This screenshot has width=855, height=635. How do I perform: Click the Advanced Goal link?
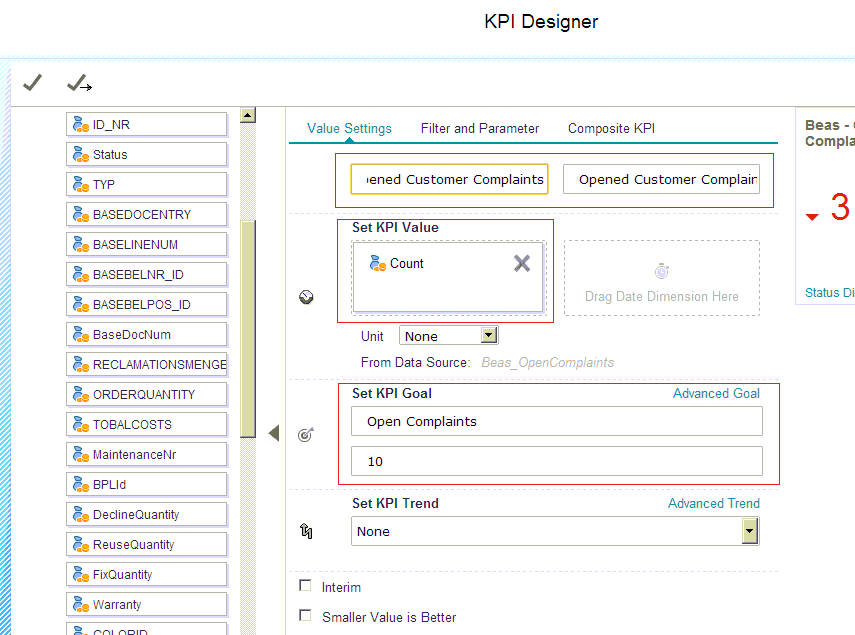pyautogui.click(x=716, y=393)
